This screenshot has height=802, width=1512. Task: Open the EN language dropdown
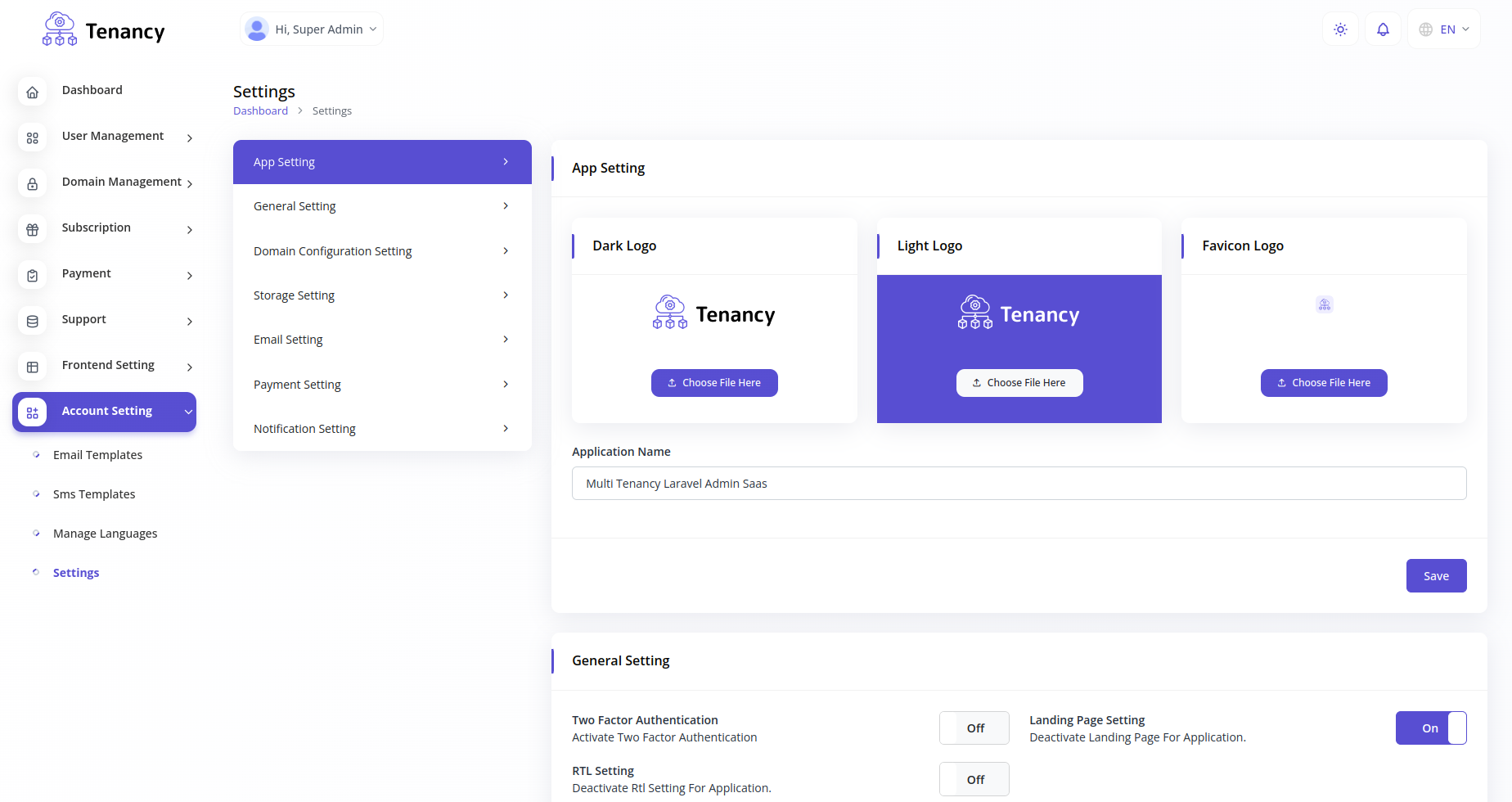coord(1444,29)
